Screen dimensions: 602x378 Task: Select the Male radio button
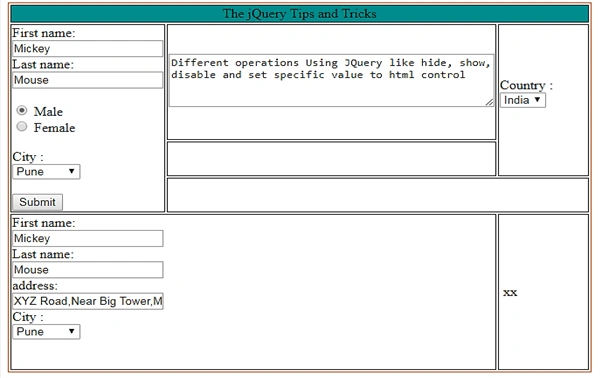click(22, 111)
